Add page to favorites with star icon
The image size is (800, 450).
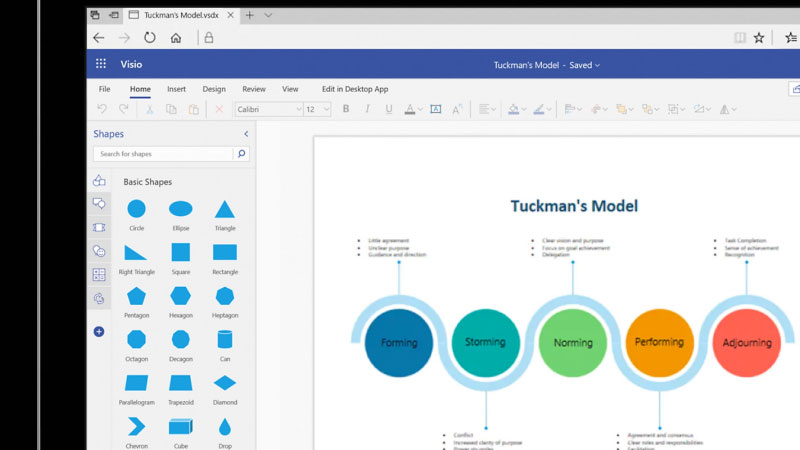(759, 37)
